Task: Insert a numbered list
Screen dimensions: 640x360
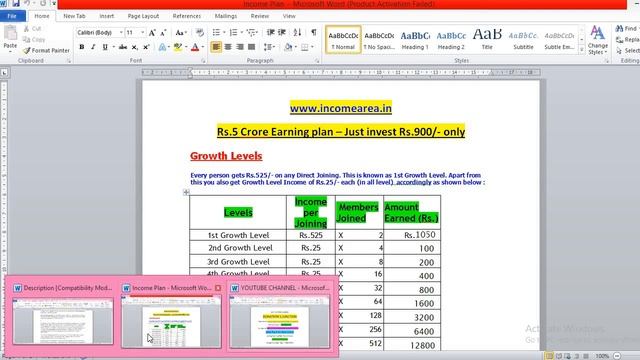Action: [233, 33]
